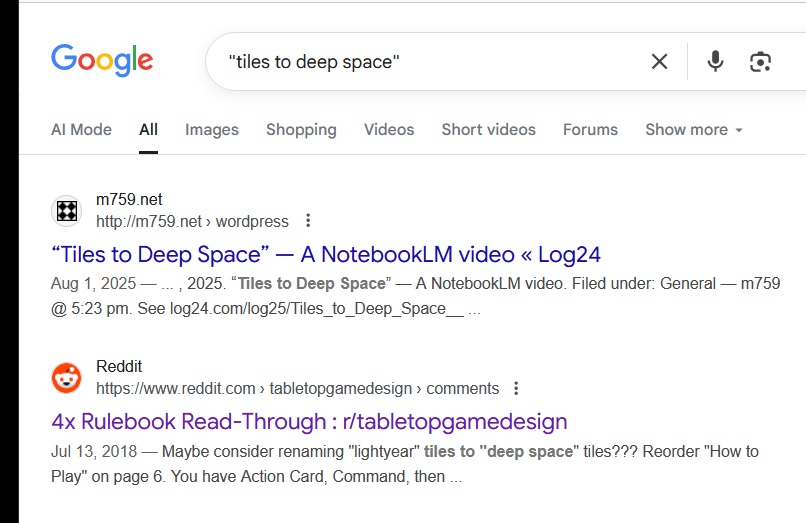Click the m759.net wordpress URL breadcrumb

pos(192,221)
